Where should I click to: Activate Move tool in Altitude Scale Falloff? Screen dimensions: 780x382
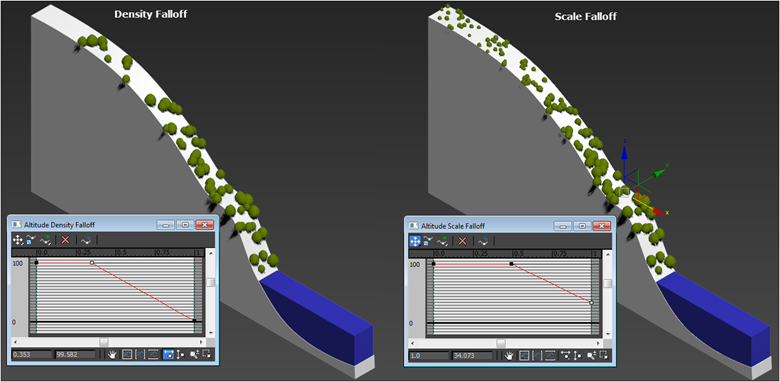(415, 241)
